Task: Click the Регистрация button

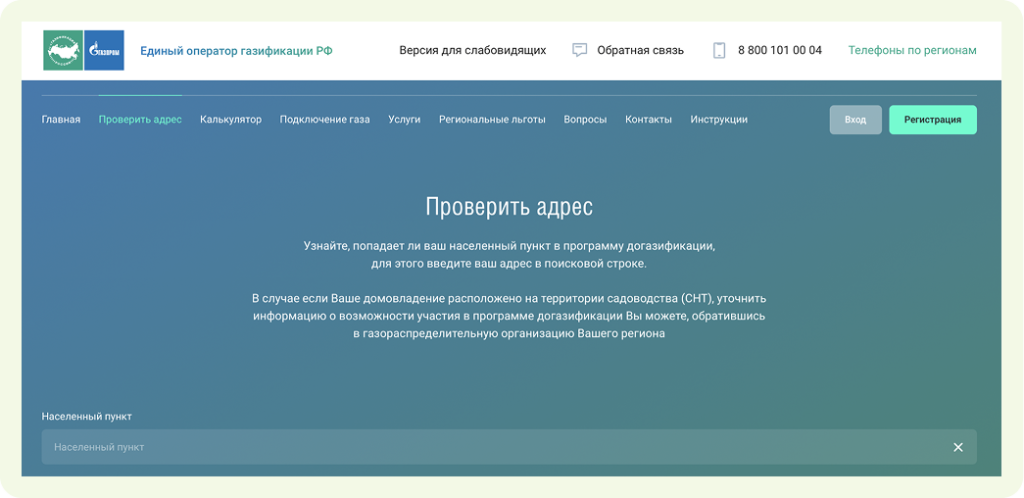Action: pyautogui.click(x=933, y=120)
